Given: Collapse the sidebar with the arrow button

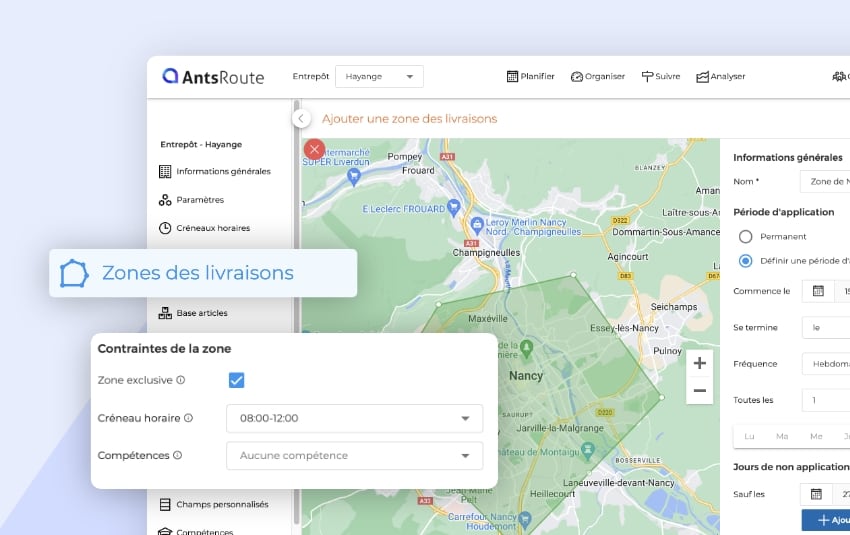Looking at the screenshot, I should [x=301, y=118].
